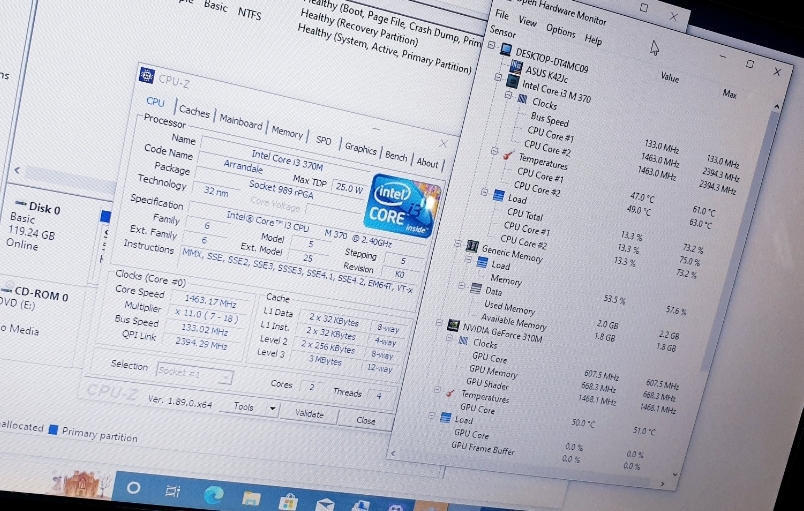
Task: Collapse the NVIDIA GeForce 310M tree node
Action: [440, 323]
